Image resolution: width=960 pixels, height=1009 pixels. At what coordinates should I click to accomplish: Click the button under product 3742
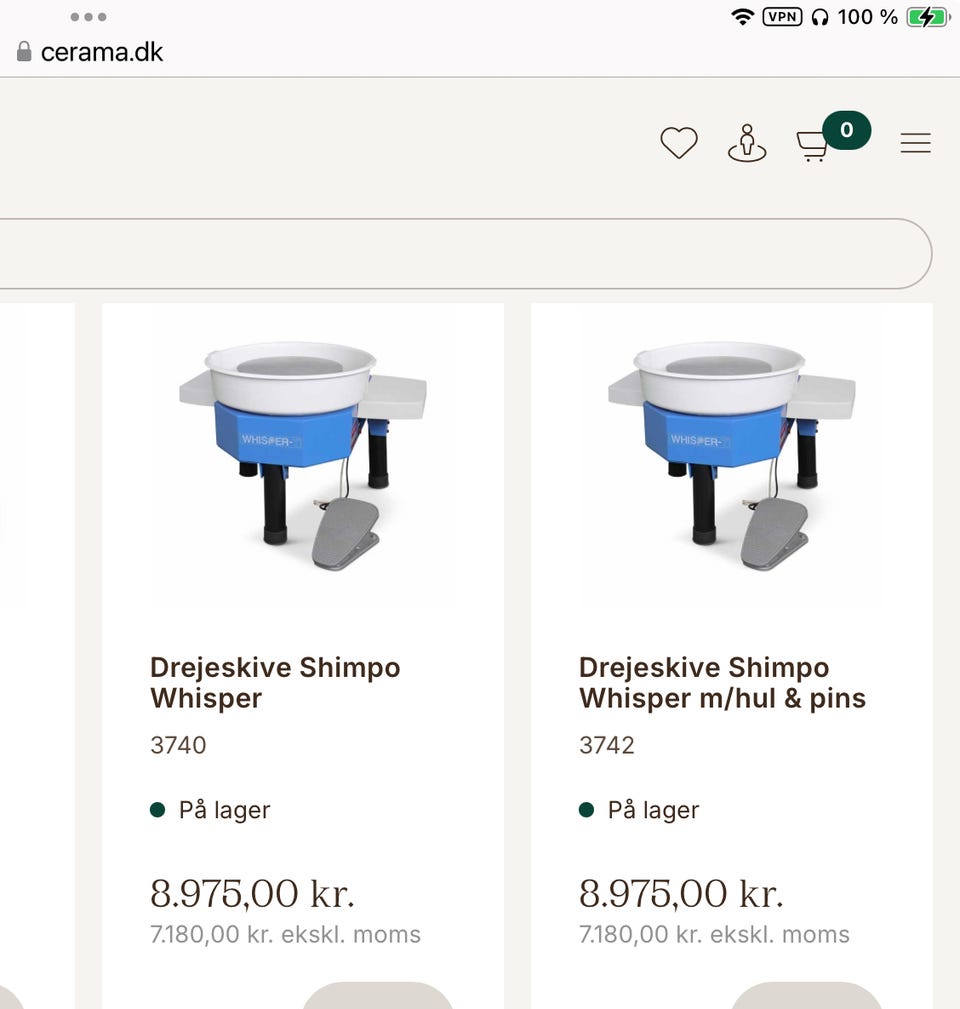[806, 996]
